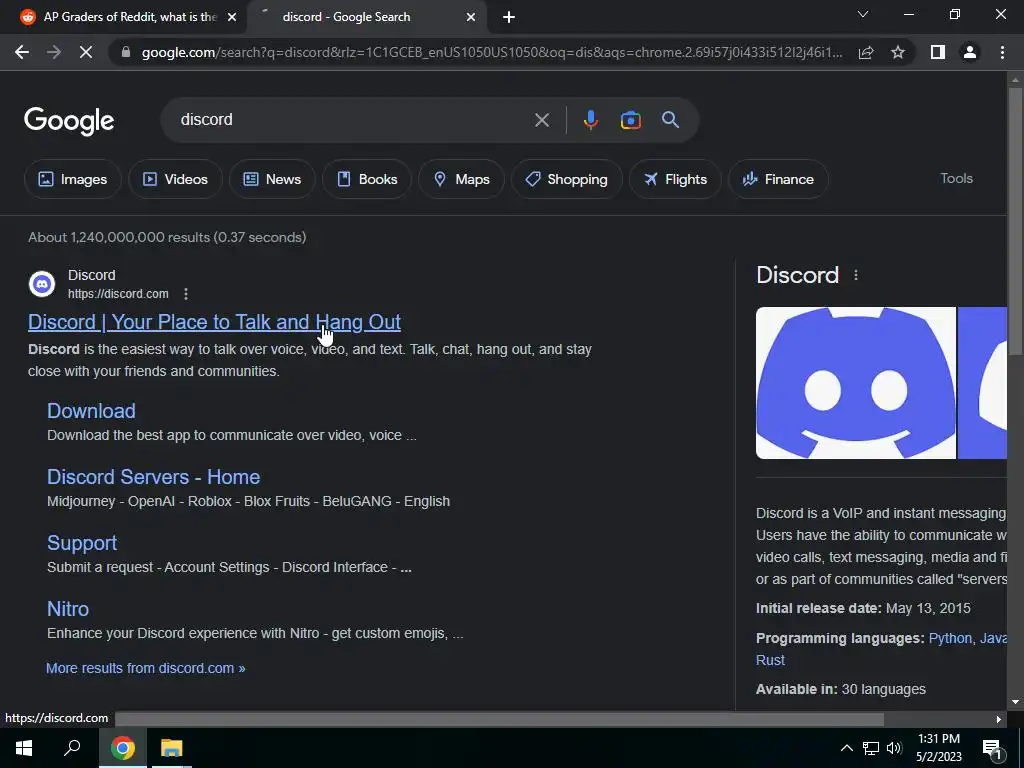
Task: Click the Rust programming language link
Action: coord(770,660)
